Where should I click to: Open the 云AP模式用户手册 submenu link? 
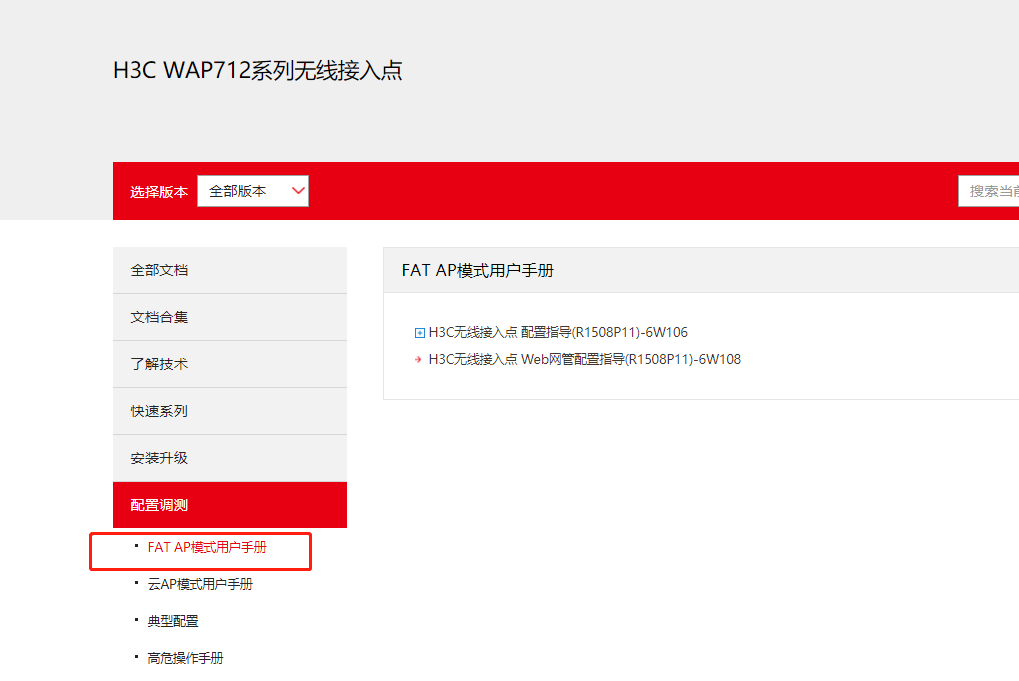[x=200, y=584]
